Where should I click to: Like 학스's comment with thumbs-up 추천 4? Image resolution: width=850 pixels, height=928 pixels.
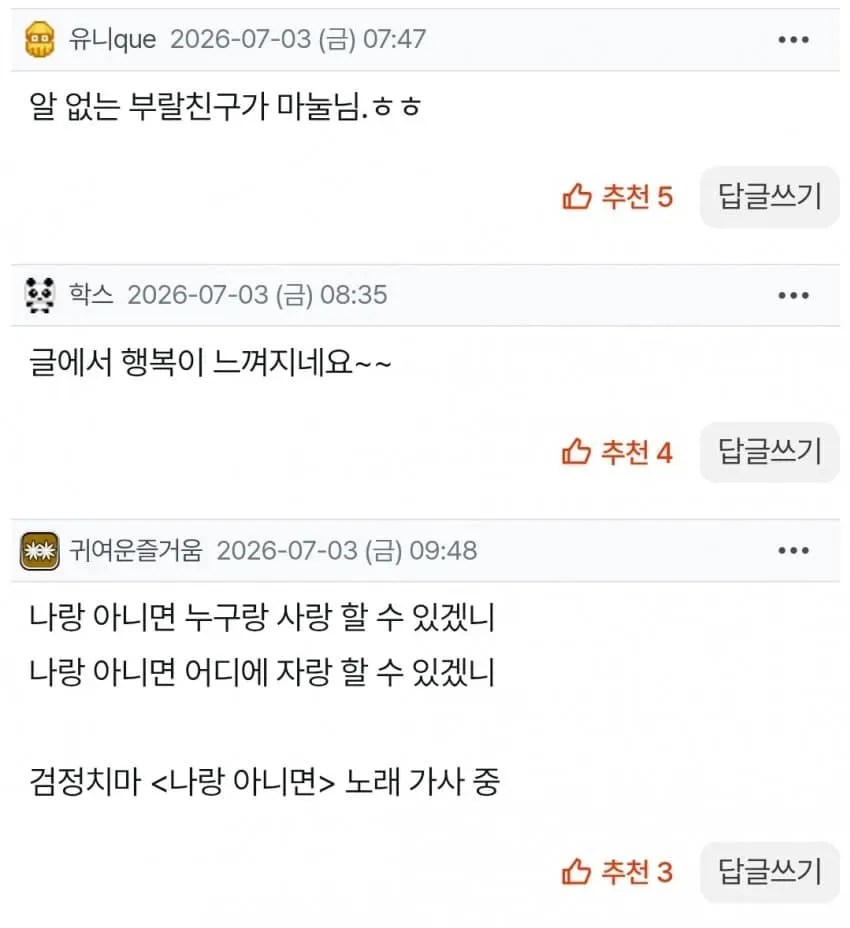pos(617,453)
